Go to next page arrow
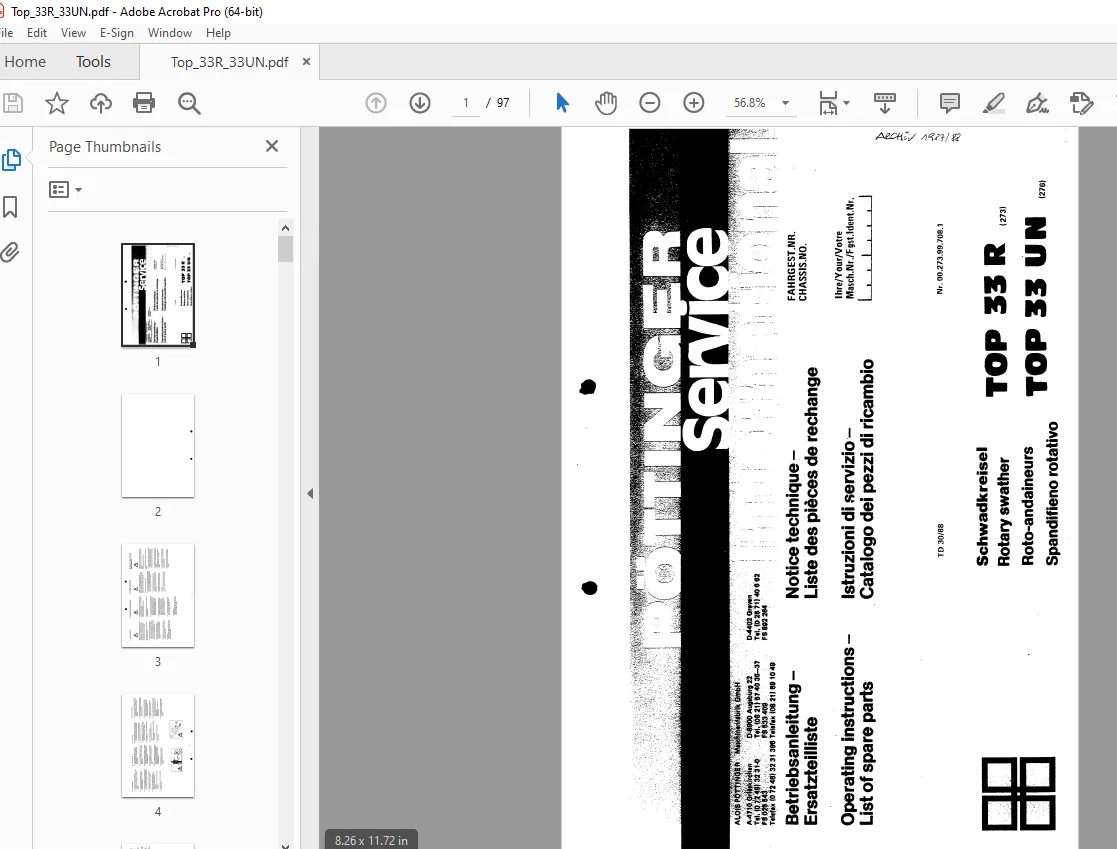 pos(420,103)
